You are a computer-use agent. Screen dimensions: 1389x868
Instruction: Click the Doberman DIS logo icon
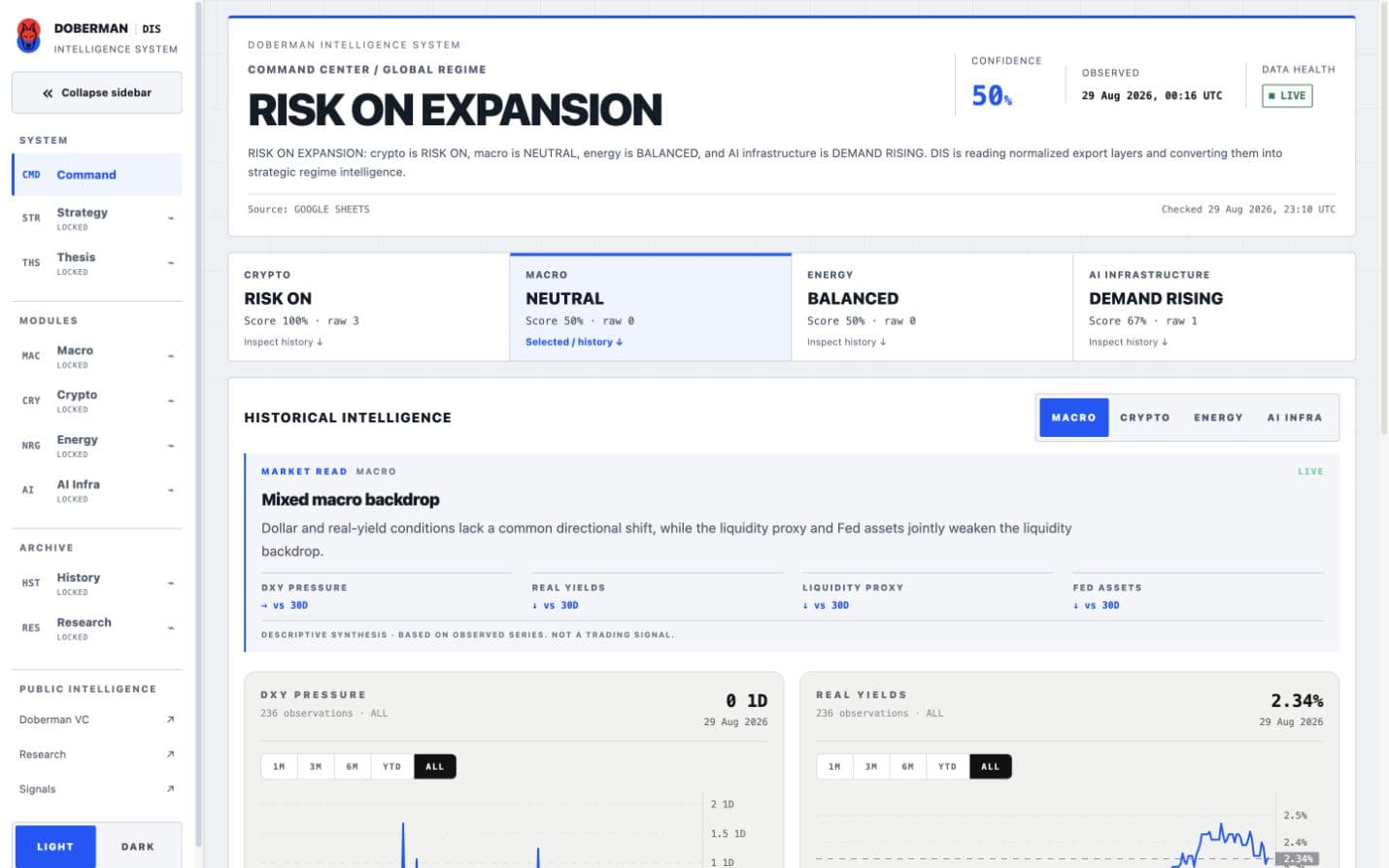(x=29, y=36)
